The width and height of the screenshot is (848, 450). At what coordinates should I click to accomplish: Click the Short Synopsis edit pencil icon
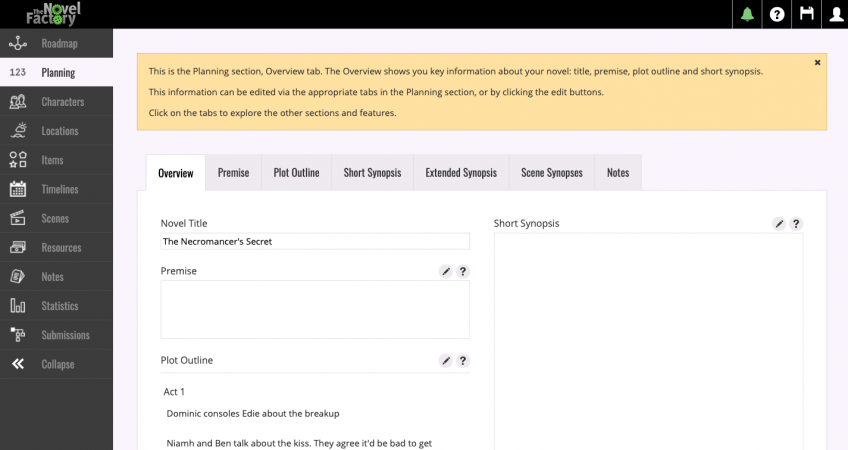(779, 224)
